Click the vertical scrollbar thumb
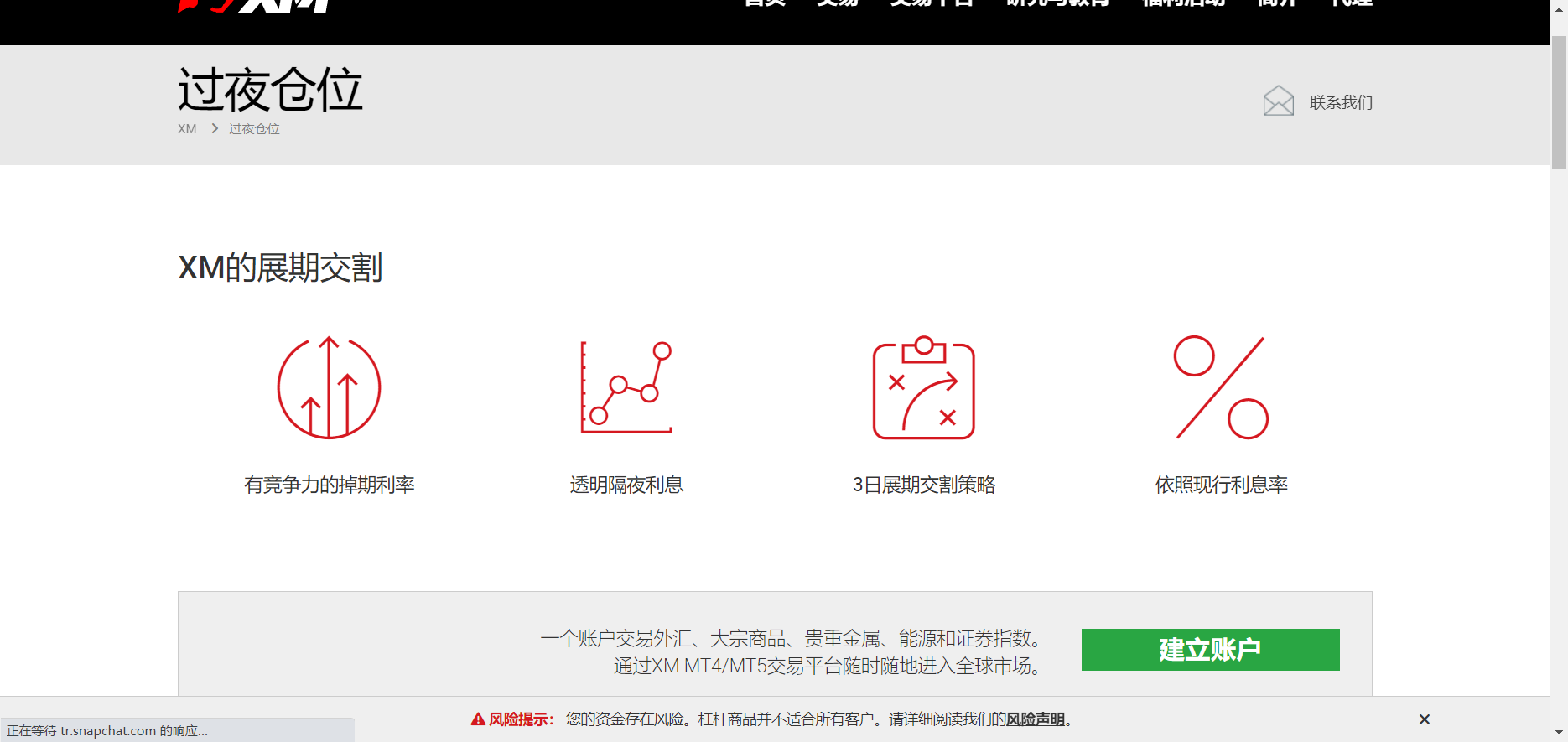 pyautogui.click(x=1559, y=102)
